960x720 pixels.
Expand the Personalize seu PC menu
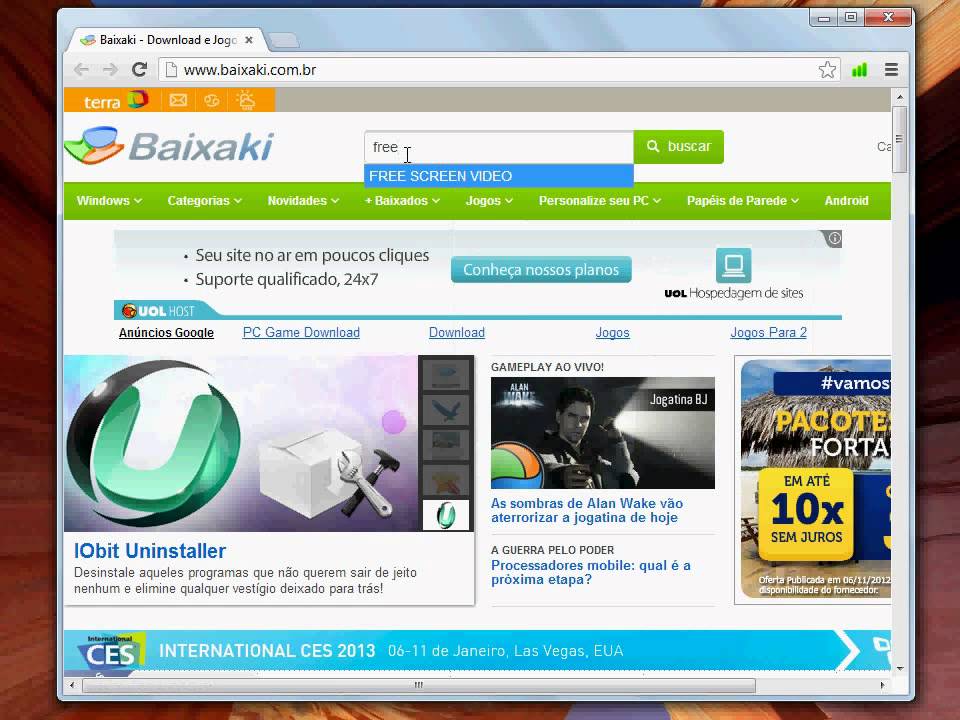[599, 201]
